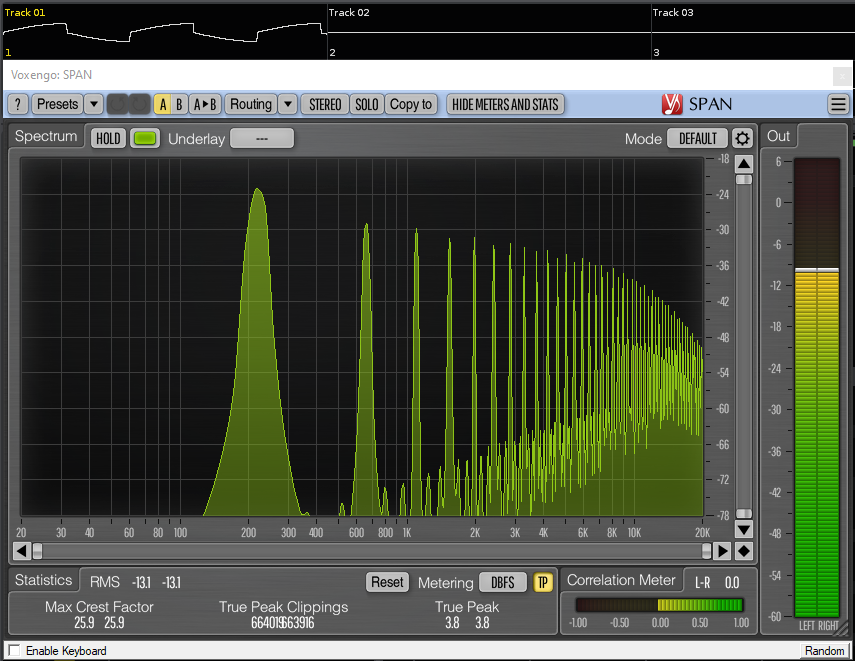Enable the Keyboard checkbox

(x=14, y=650)
